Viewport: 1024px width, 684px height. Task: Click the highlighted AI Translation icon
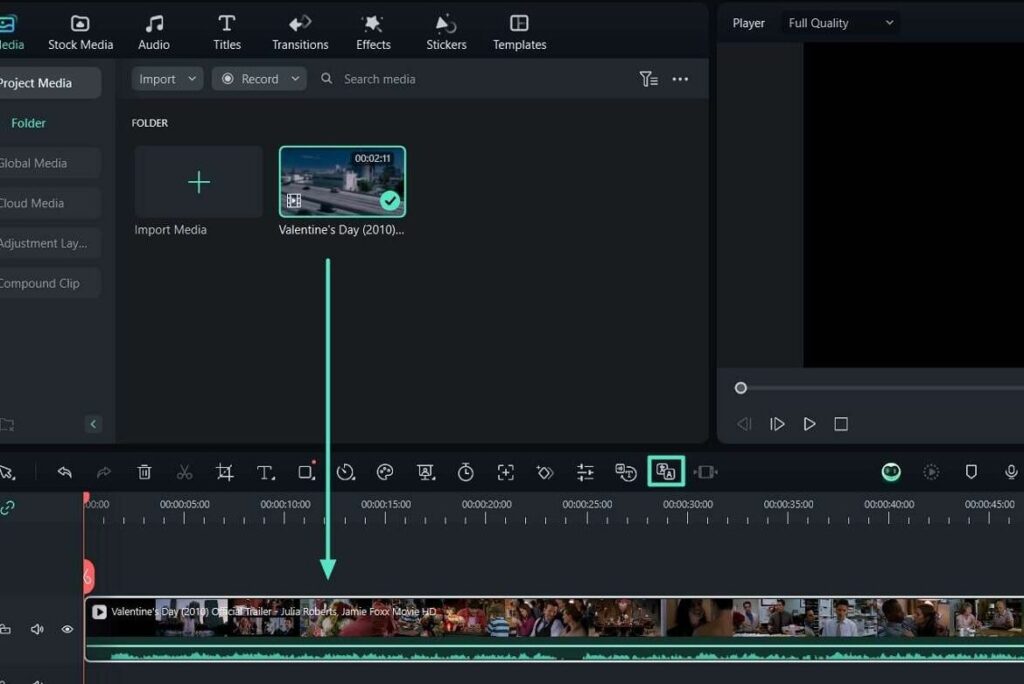[x=665, y=471]
